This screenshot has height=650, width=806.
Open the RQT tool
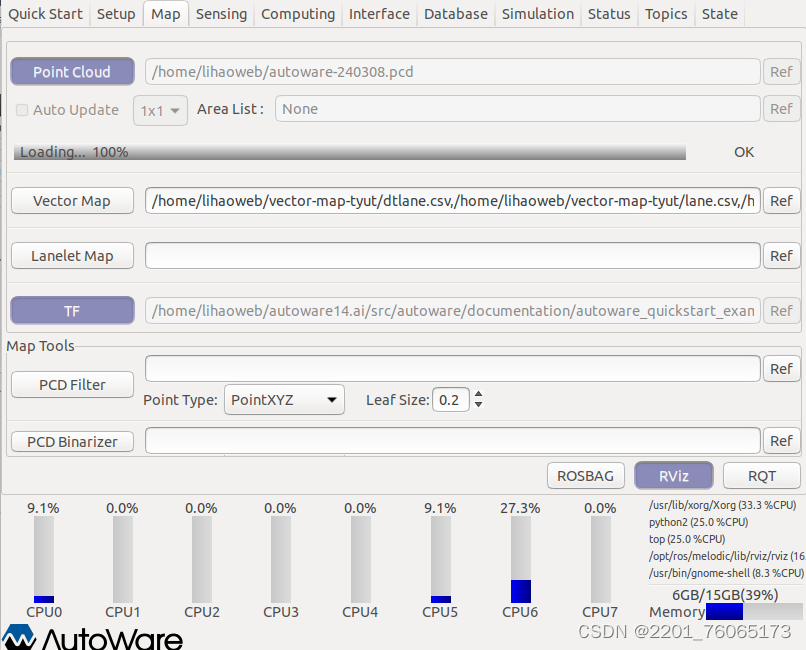(761, 475)
